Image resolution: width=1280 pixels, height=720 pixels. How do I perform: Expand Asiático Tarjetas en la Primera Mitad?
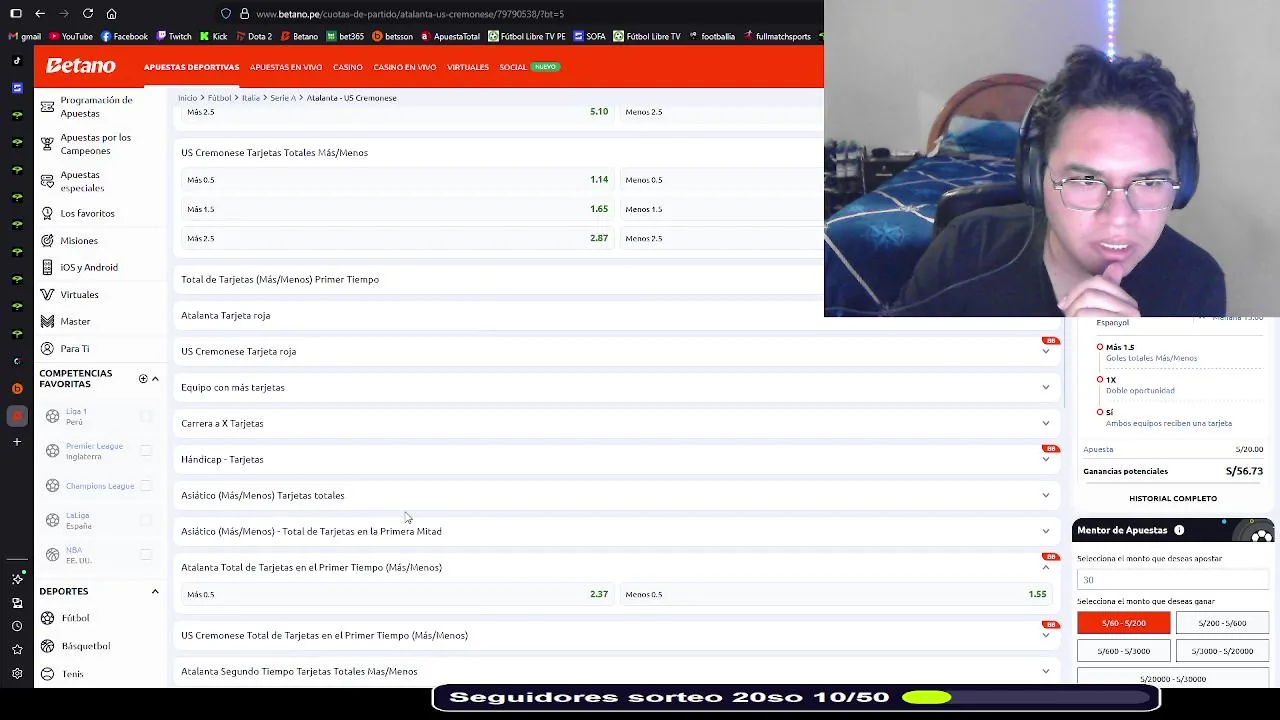[618, 531]
